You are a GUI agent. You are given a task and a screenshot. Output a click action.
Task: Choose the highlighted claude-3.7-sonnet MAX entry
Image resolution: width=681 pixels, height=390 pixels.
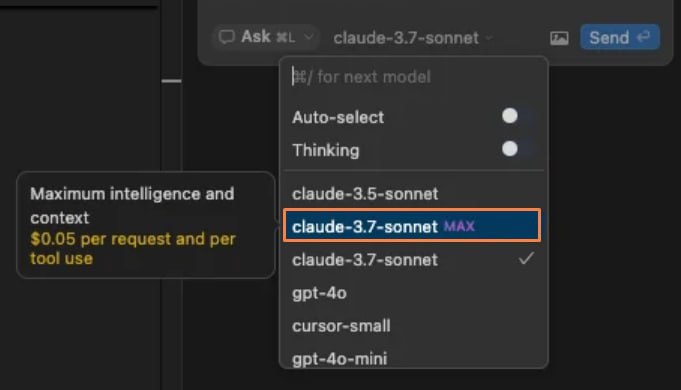coord(412,225)
